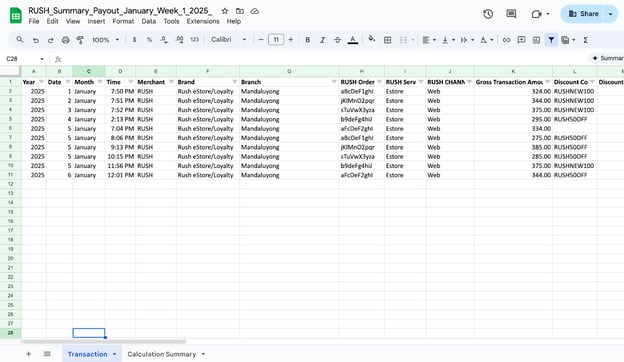Click the Help menu
Screen dimensions: 624x362
tap(234, 21)
